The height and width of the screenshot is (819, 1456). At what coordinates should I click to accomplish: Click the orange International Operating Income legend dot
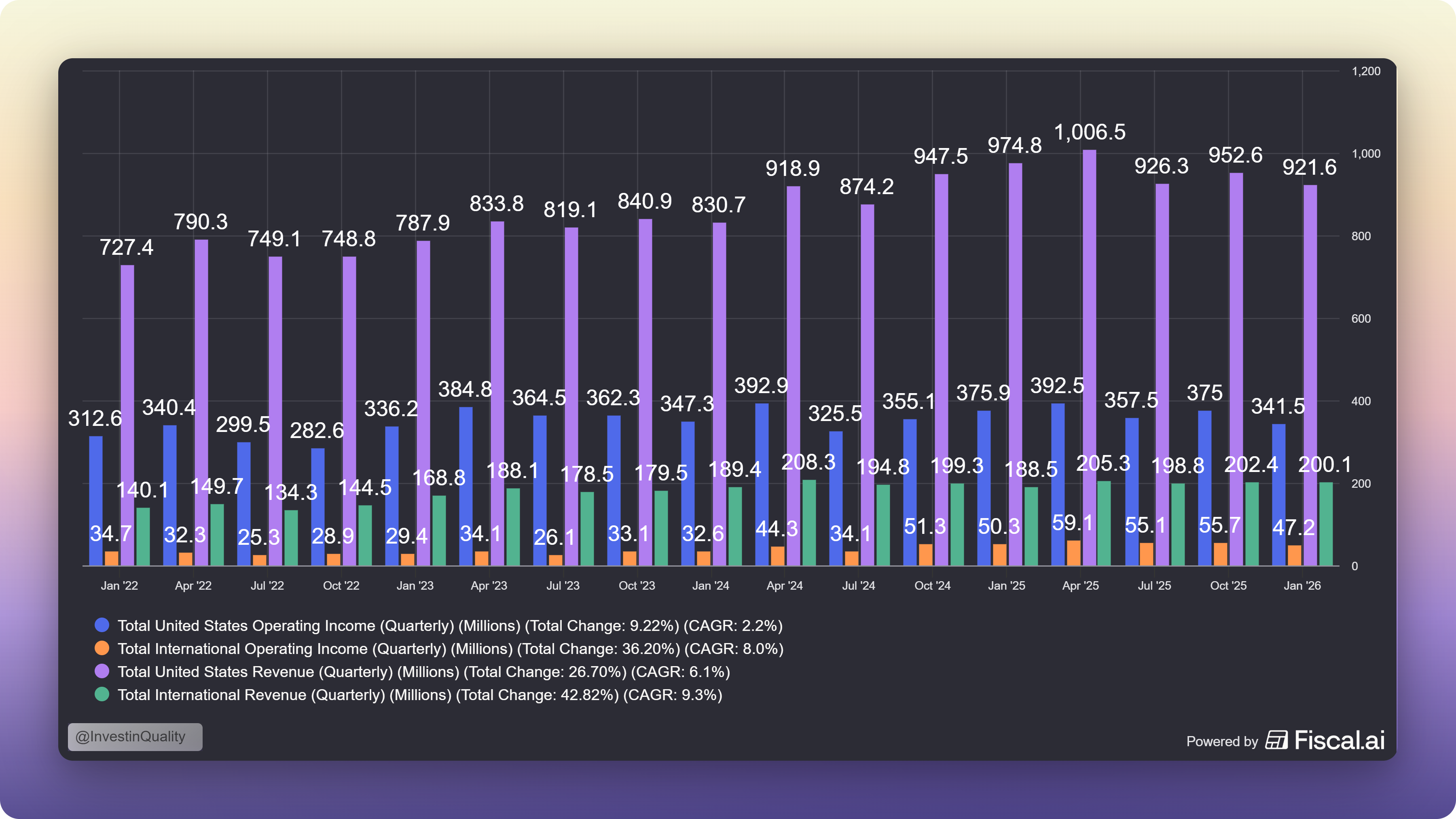(x=102, y=648)
